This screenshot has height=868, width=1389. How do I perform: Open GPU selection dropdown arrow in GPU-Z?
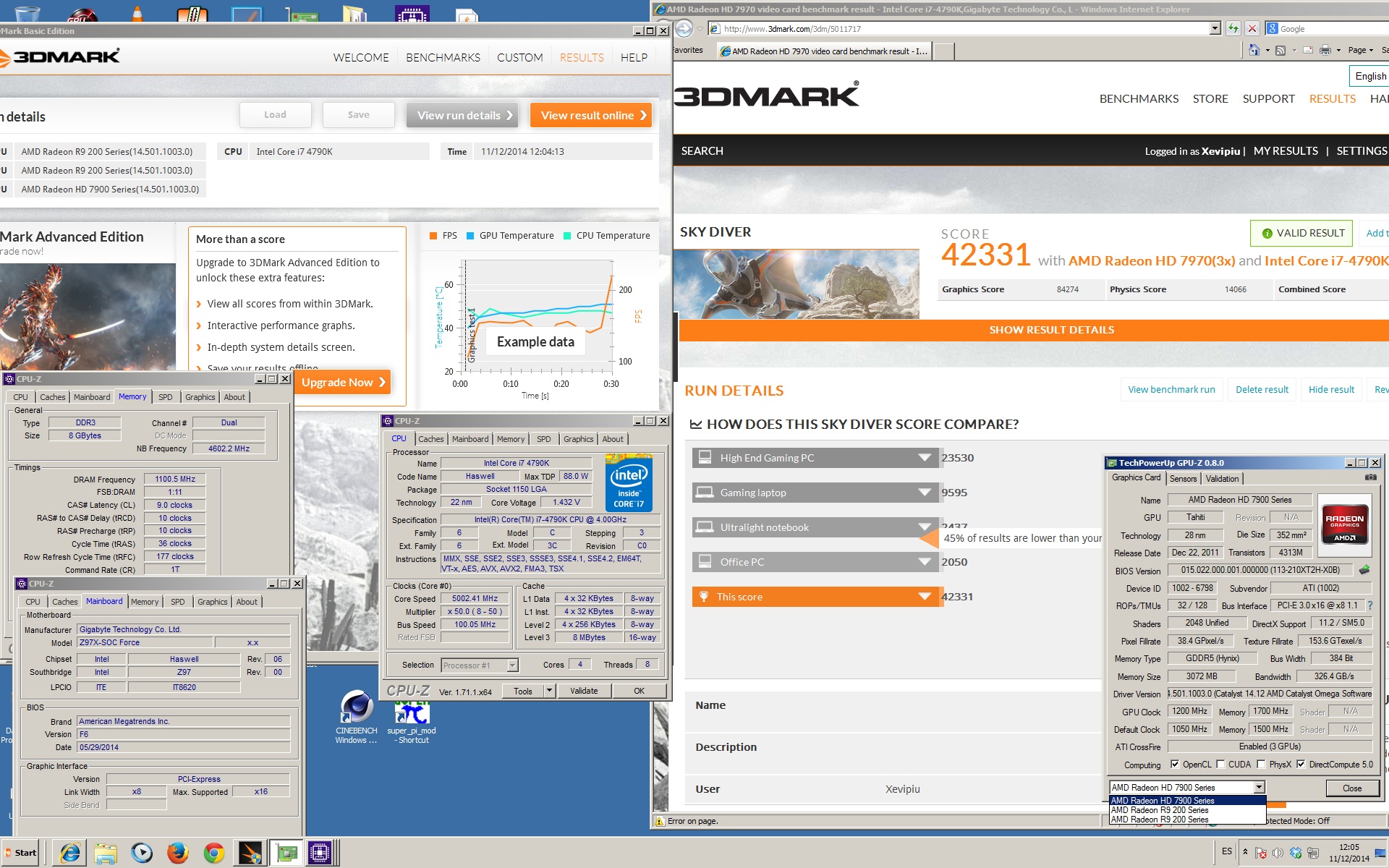(1259, 787)
